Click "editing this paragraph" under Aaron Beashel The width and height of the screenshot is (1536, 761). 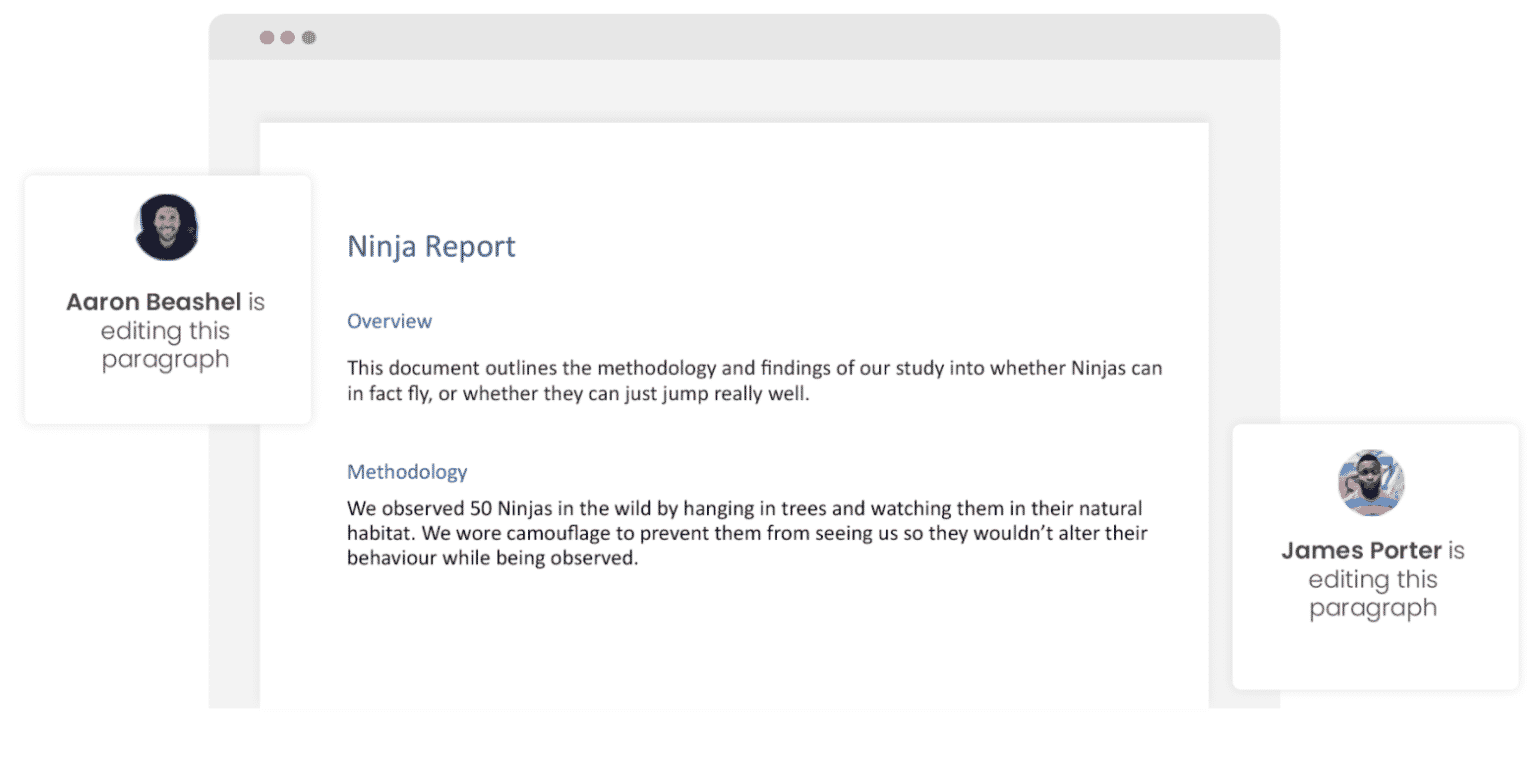coord(166,345)
